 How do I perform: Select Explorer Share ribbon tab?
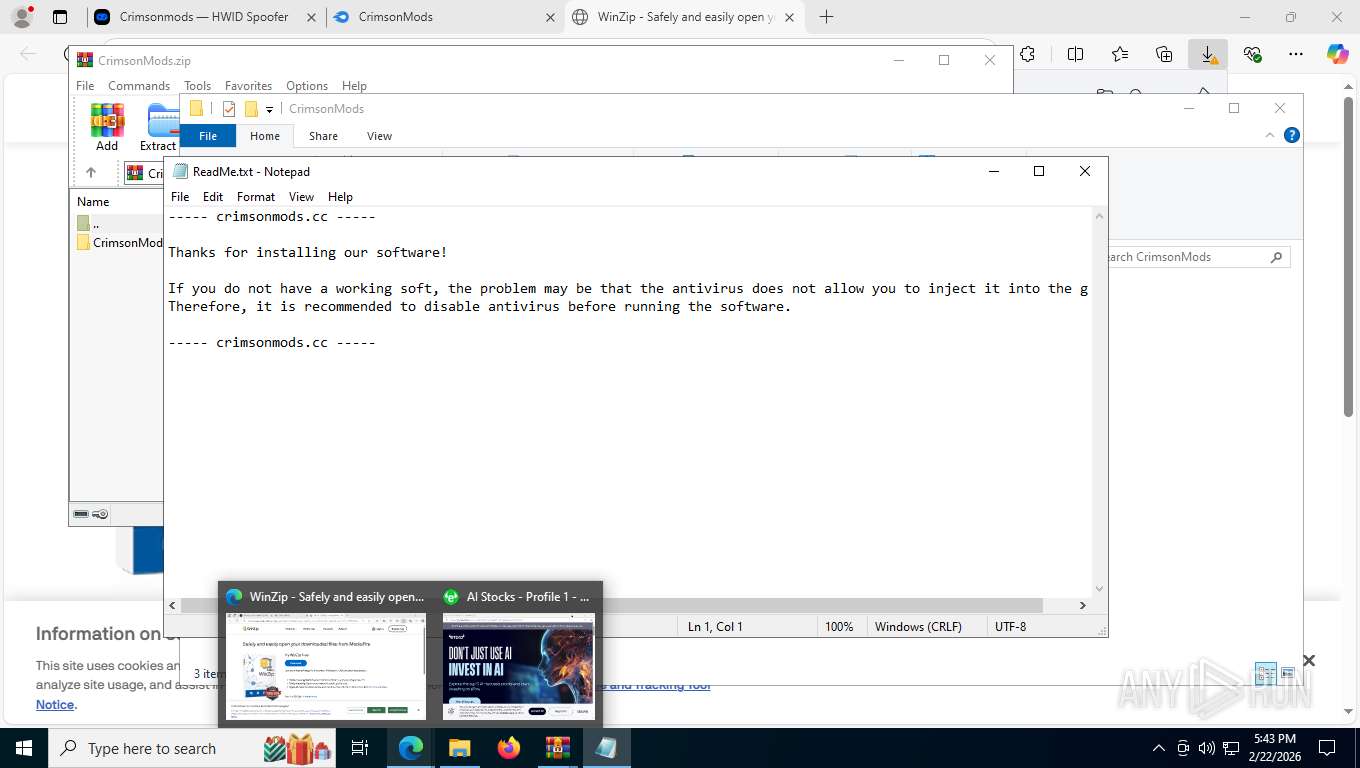pyautogui.click(x=323, y=136)
